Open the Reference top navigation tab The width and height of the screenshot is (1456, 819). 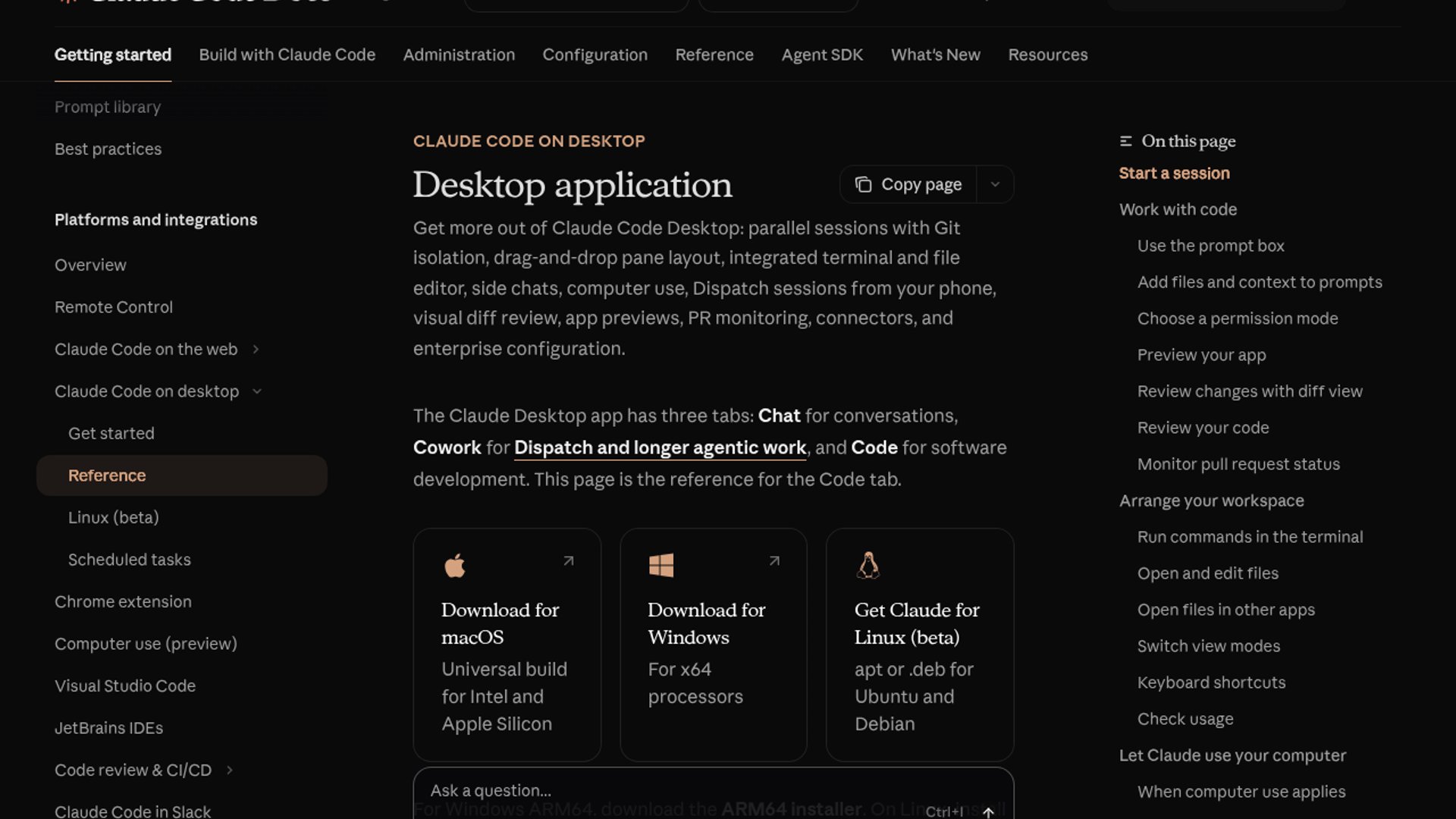pyautogui.click(x=714, y=55)
